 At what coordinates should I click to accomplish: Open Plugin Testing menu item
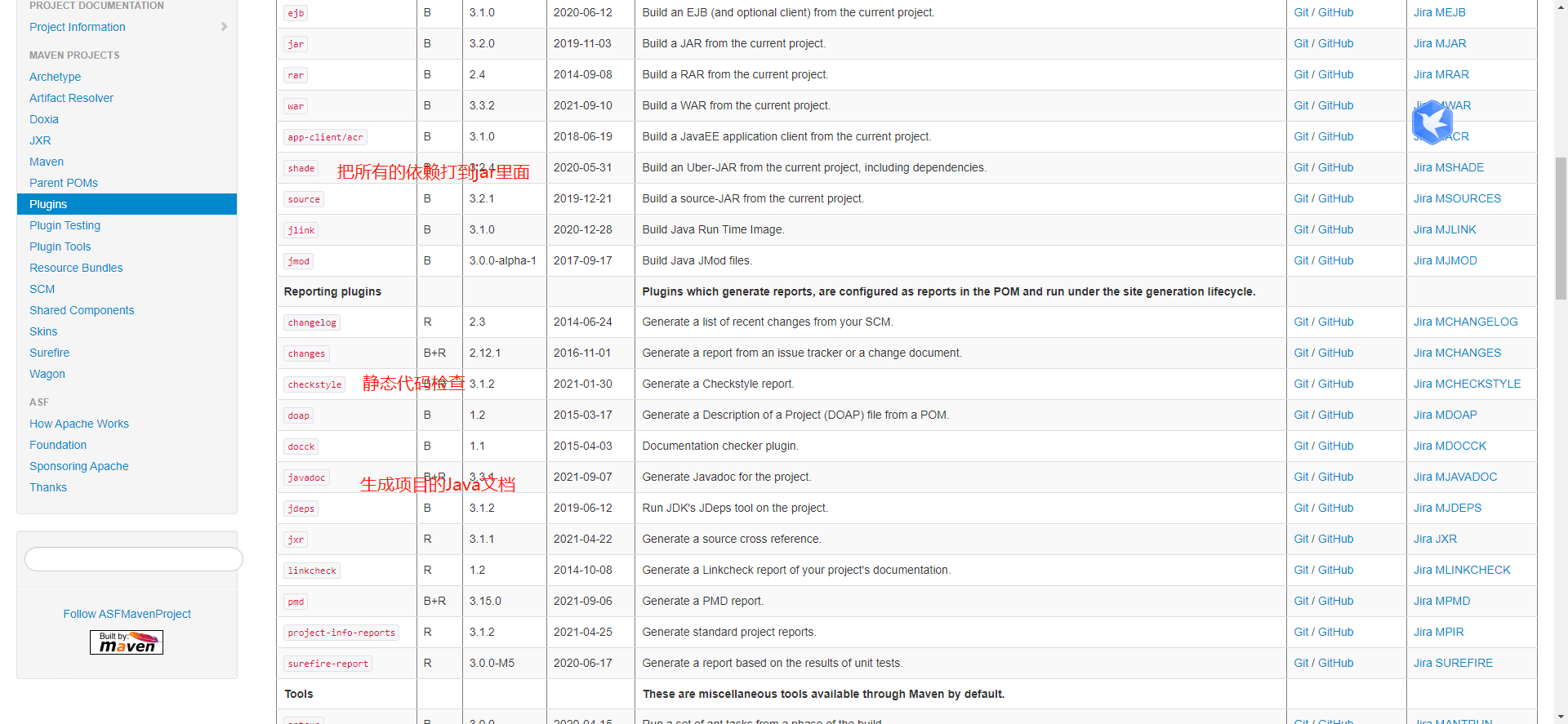coord(65,225)
